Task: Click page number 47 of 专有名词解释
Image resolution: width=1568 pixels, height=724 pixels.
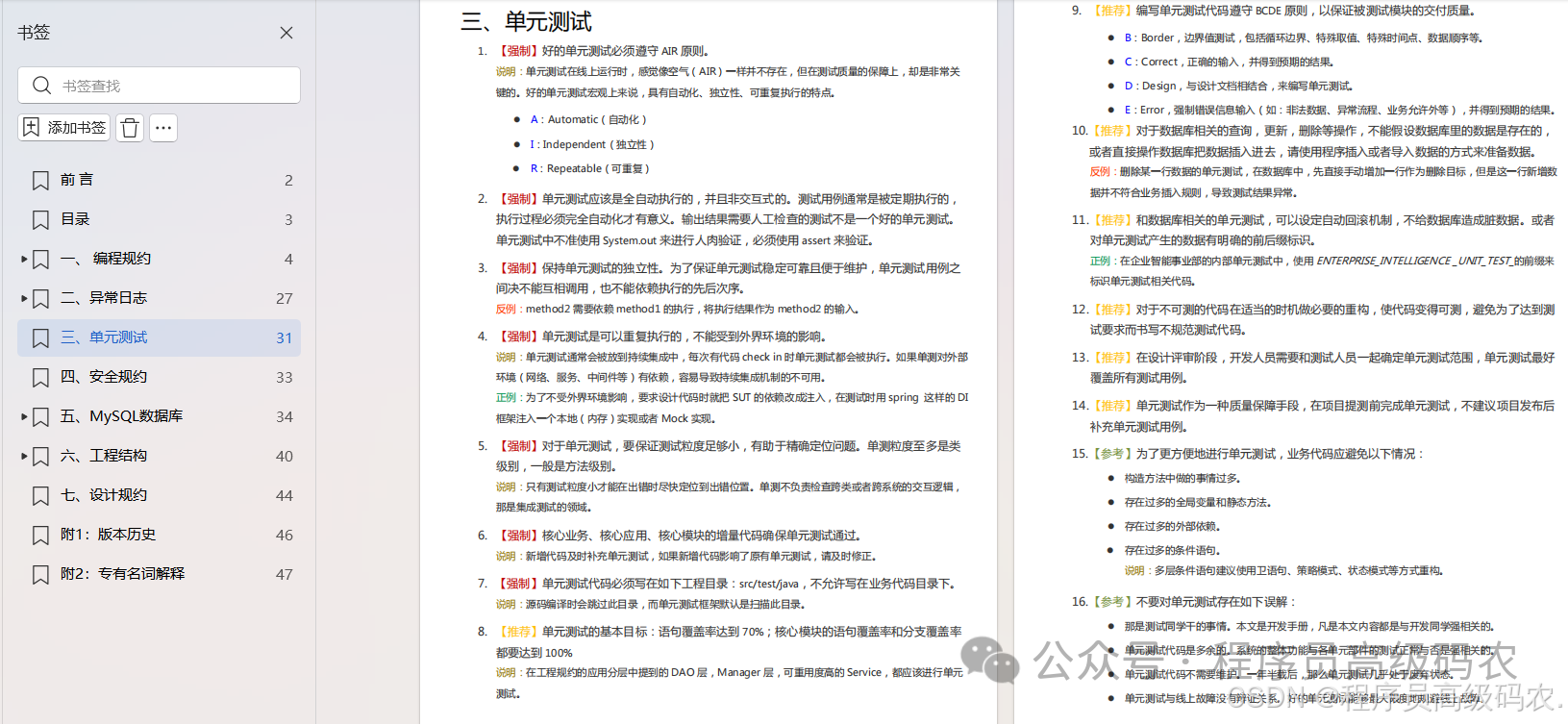Action: [285, 575]
